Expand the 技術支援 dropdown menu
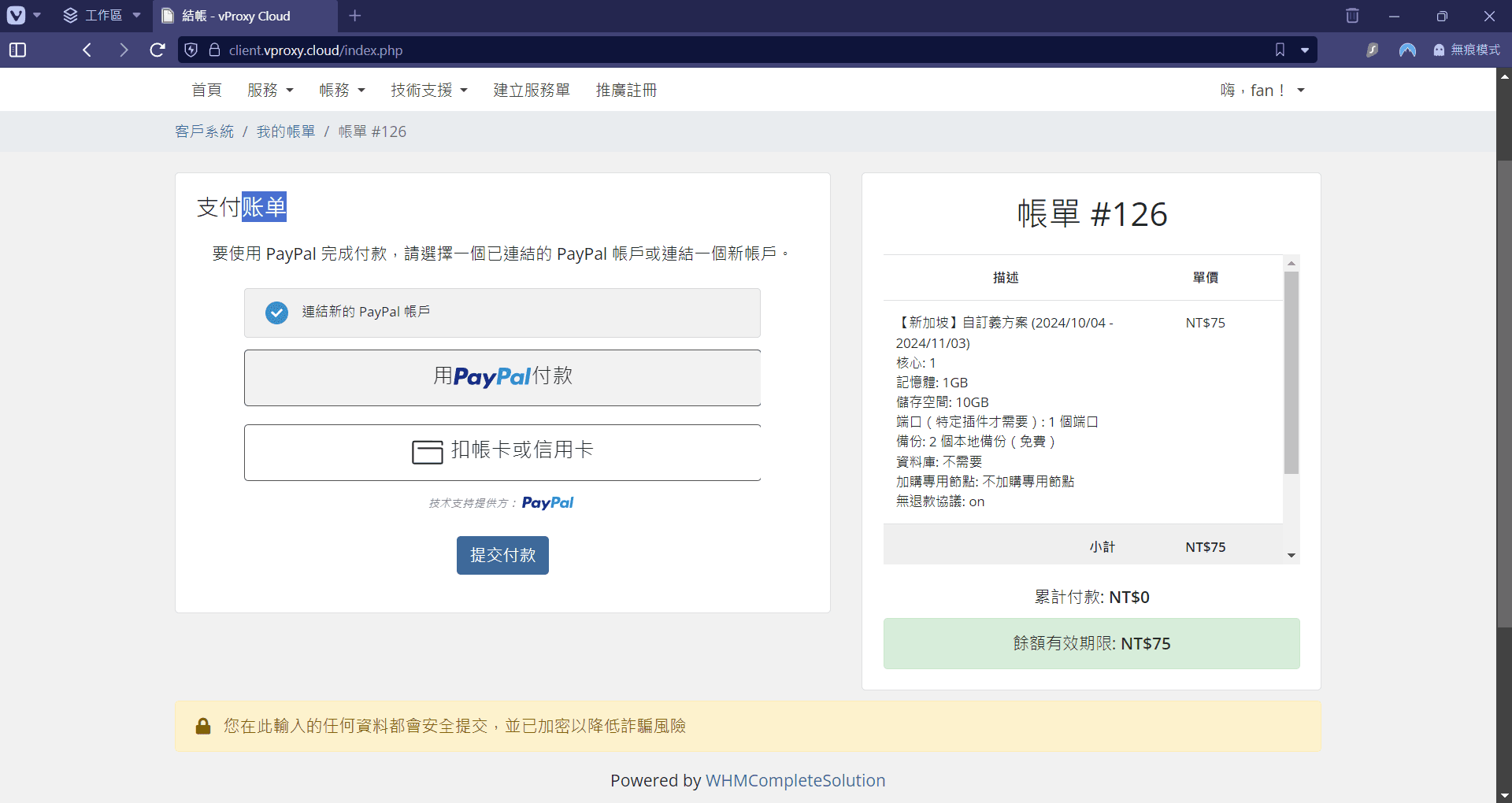 coord(429,91)
